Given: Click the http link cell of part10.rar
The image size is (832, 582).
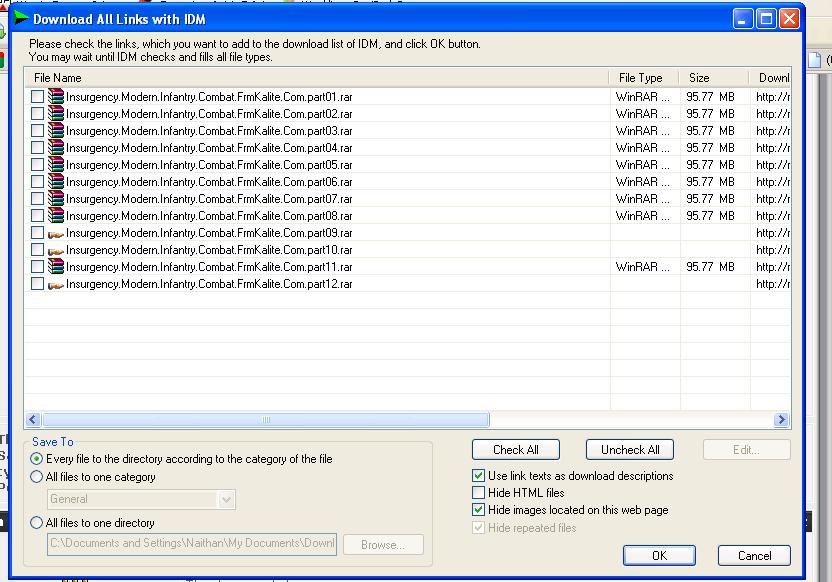Looking at the screenshot, I should tap(773, 250).
